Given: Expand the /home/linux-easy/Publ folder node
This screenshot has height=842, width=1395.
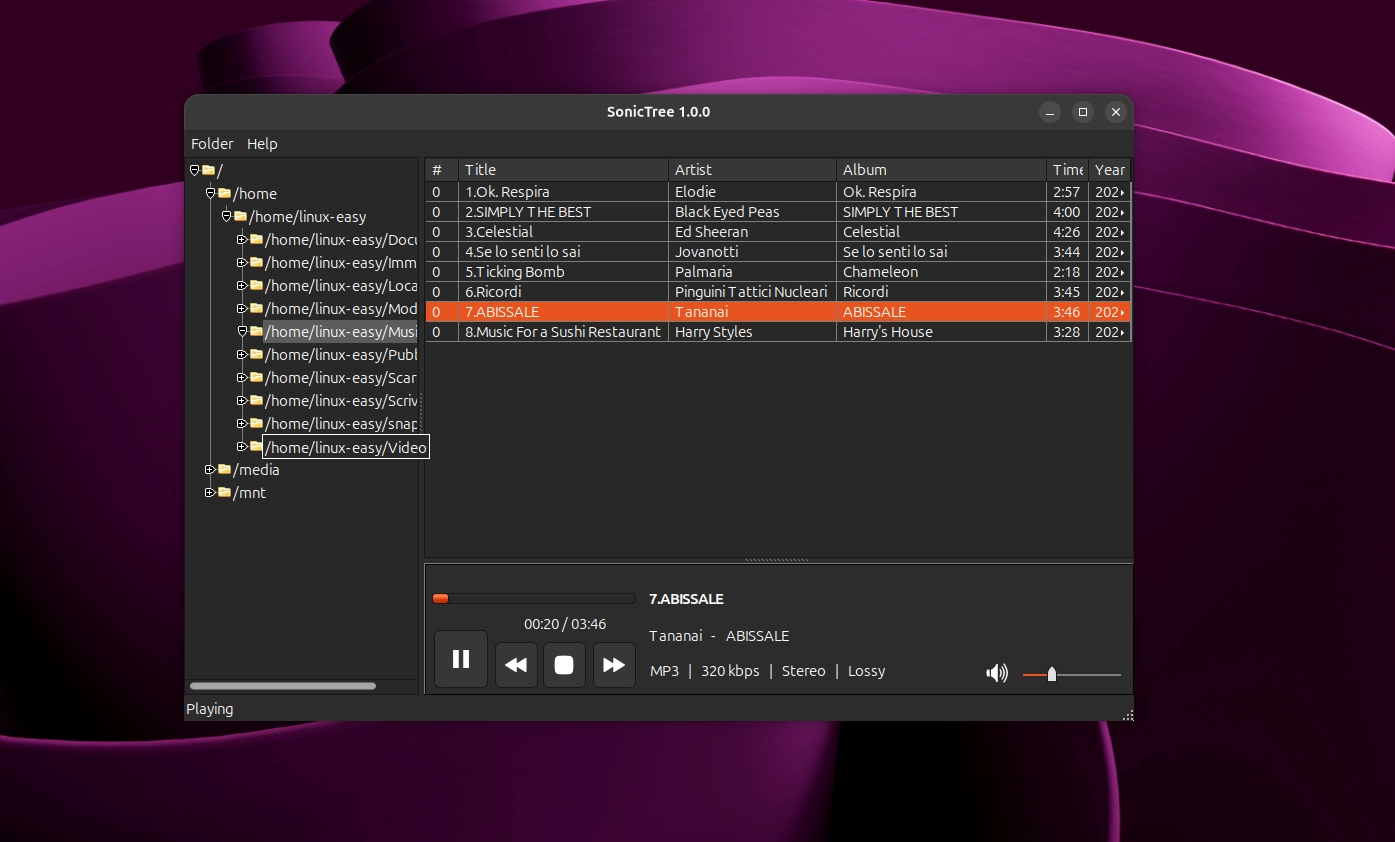Looking at the screenshot, I should click(242, 354).
